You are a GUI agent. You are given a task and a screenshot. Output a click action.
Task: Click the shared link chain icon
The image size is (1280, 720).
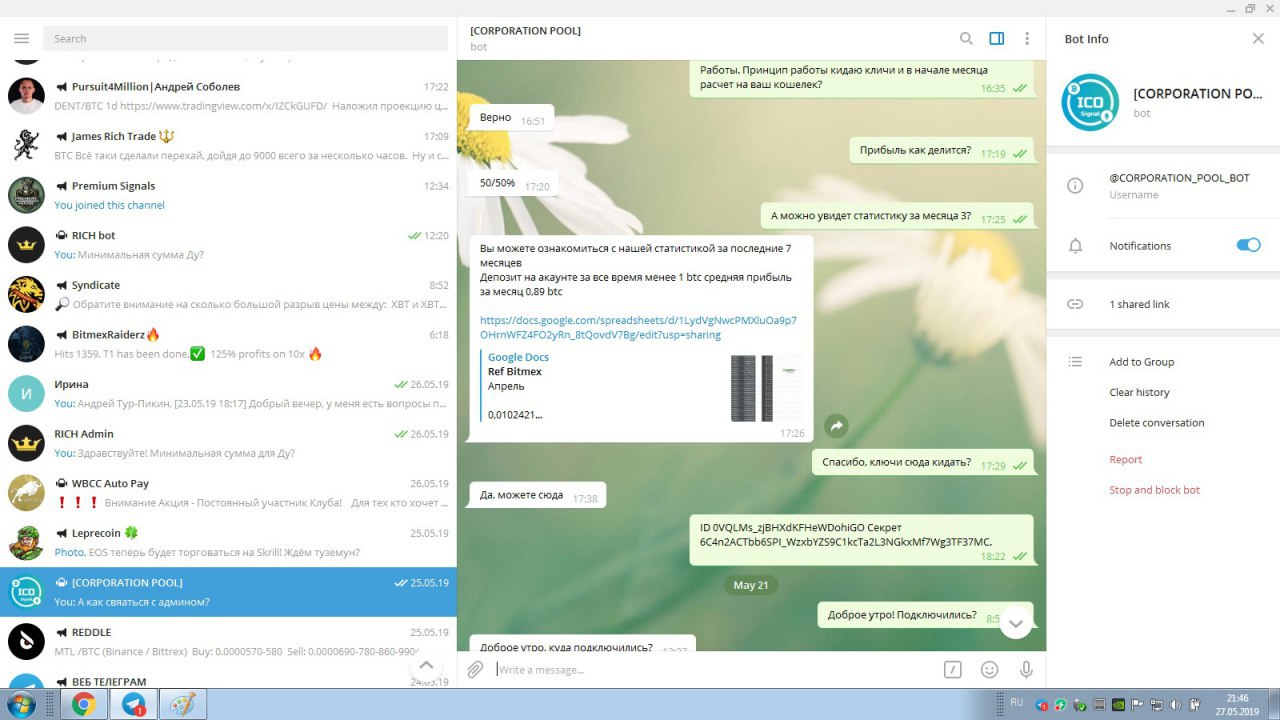[1075, 304]
